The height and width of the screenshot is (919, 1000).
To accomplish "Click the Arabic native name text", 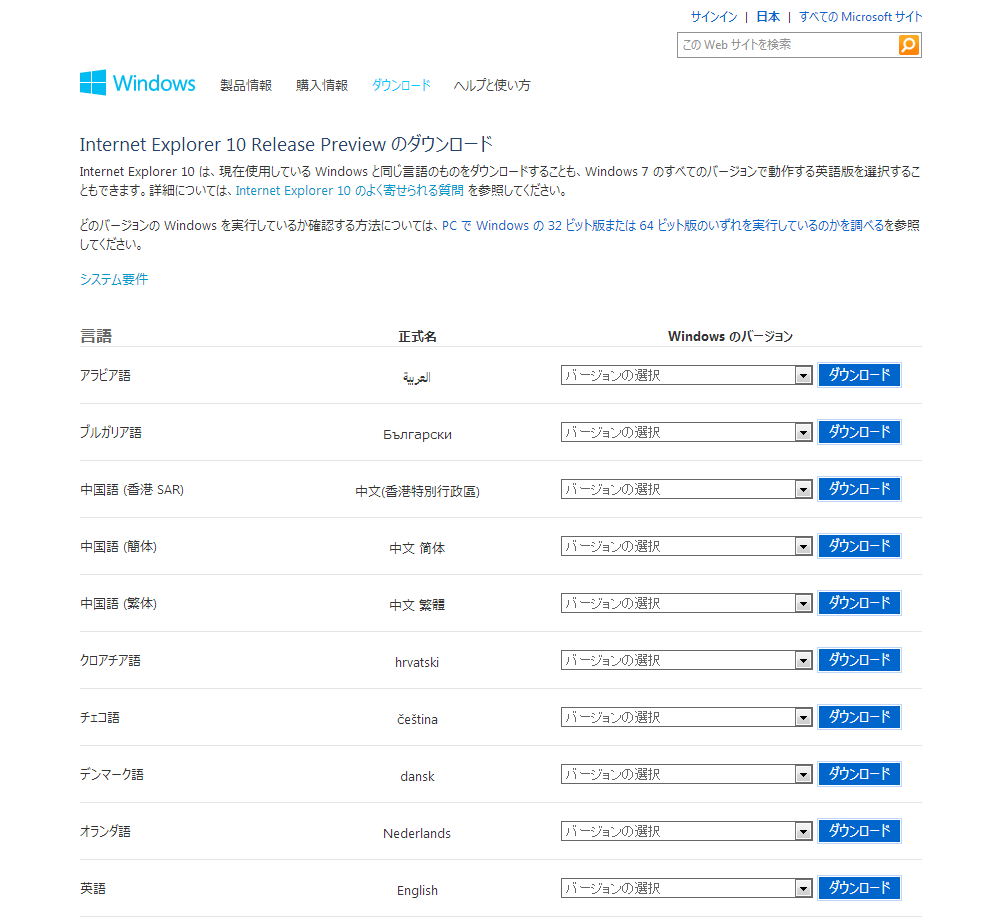I will click(x=417, y=378).
